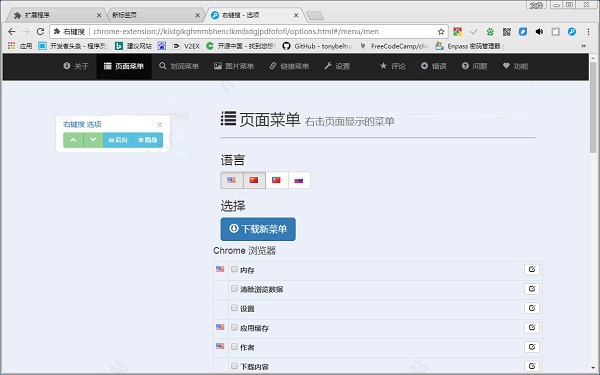Open the V2EX bookmark
The height and width of the screenshot is (375, 600).
click(x=186, y=46)
